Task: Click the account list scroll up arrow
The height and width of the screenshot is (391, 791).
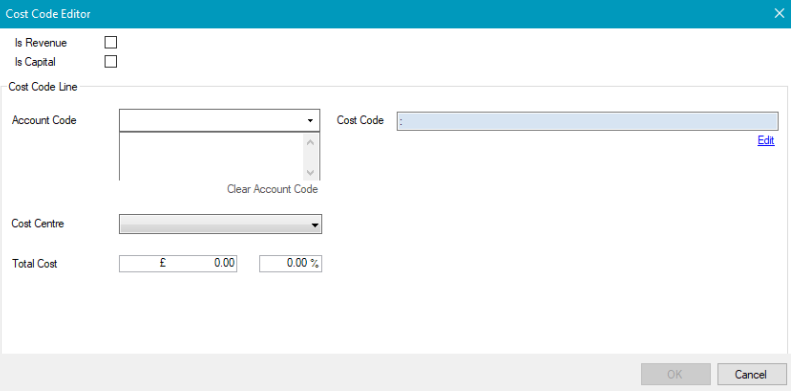Action: pos(310,142)
